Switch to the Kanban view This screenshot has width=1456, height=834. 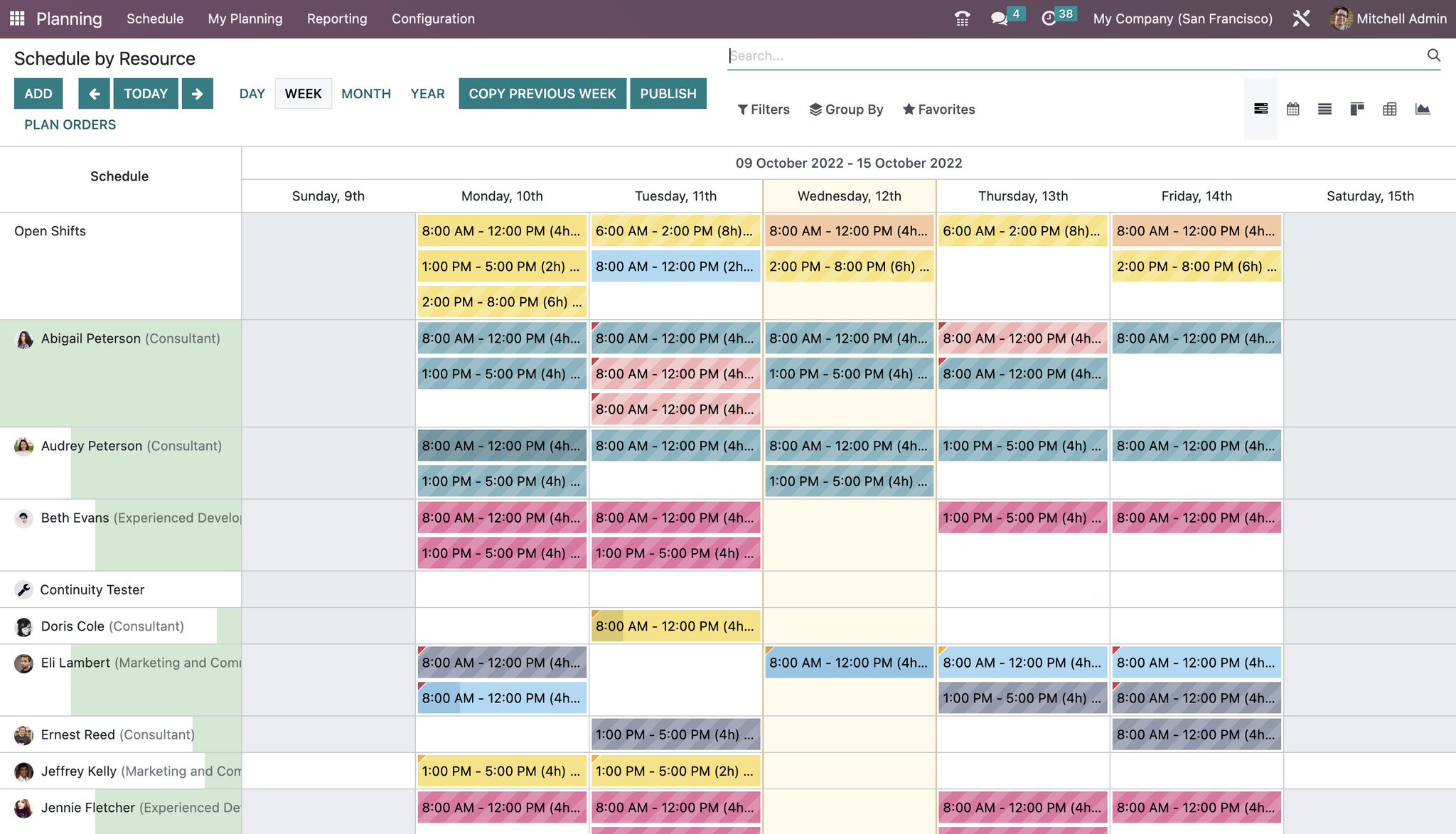click(1356, 109)
